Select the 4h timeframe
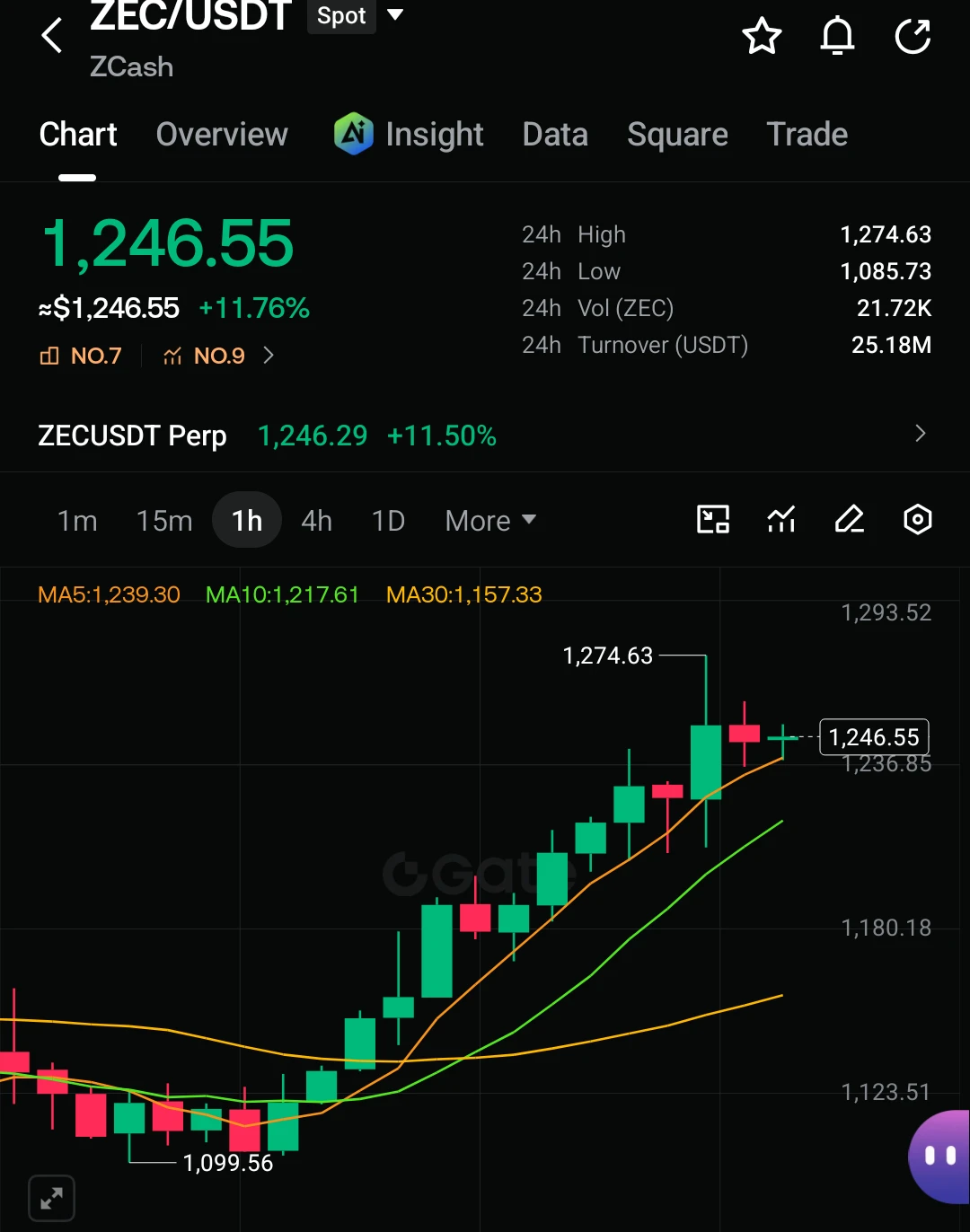 pyautogui.click(x=316, y=521)
